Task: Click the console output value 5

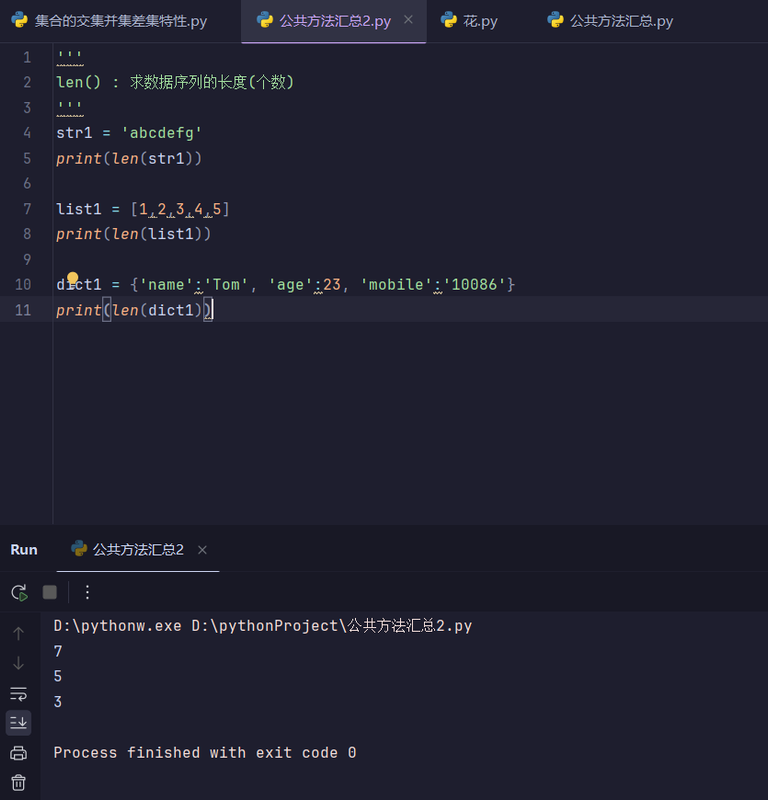Action: click(58, 677)
